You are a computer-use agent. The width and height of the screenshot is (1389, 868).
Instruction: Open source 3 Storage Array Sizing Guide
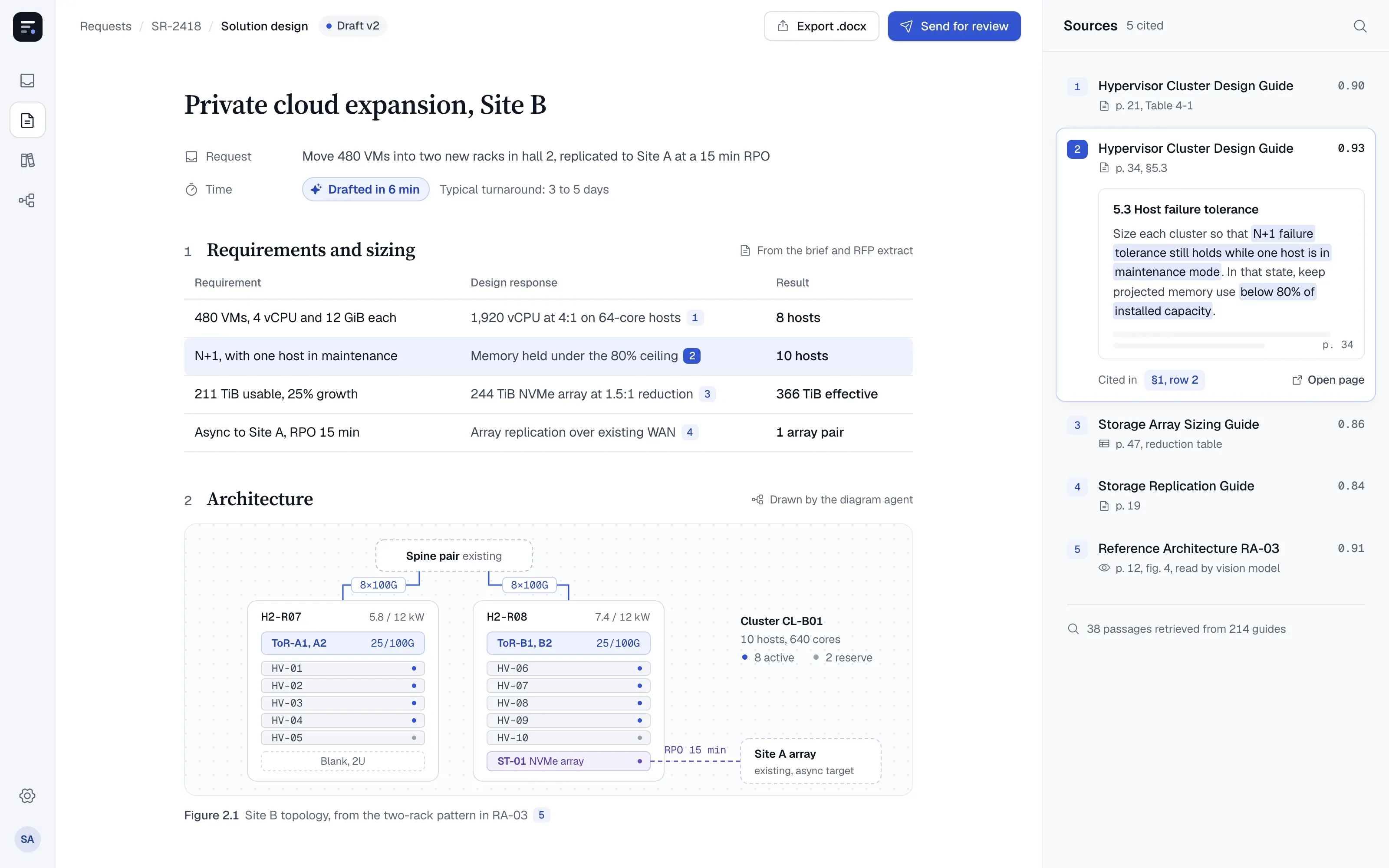(1215, 434)
